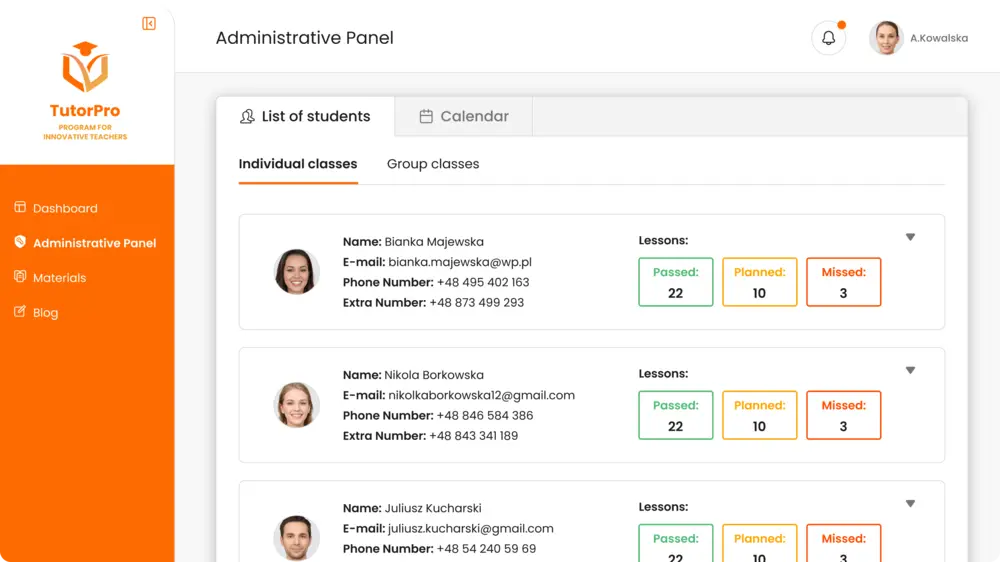The height and width of the screenshot is (562, 1000).
Task: Select Group classes sub-tab
Action: (433, 164)
